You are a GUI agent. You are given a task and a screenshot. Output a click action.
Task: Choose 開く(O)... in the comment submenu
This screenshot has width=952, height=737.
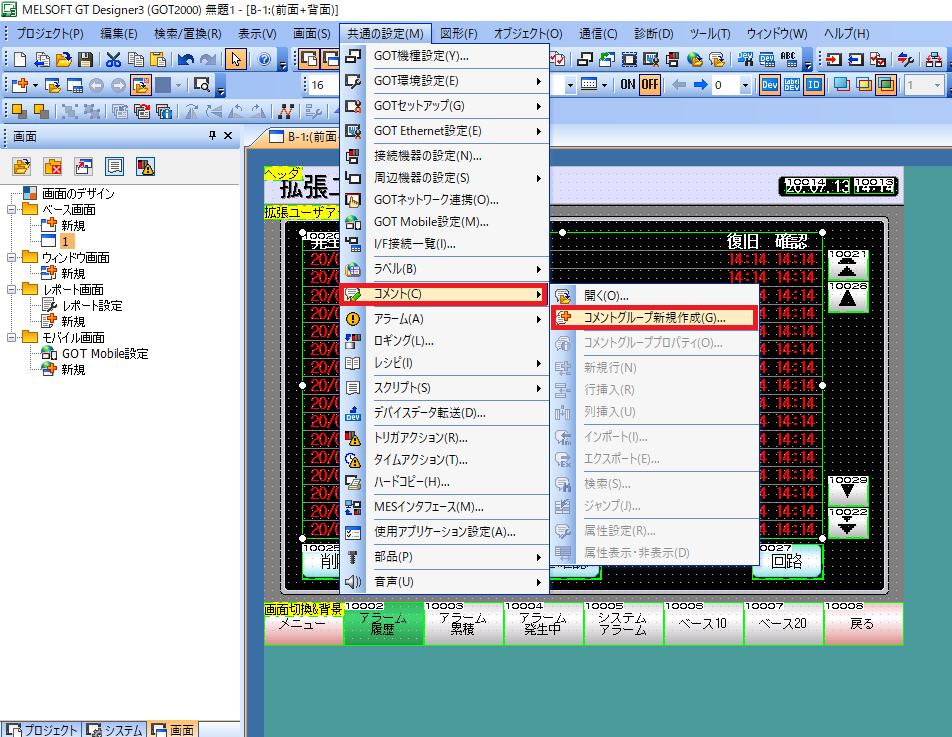pos(654,296)
